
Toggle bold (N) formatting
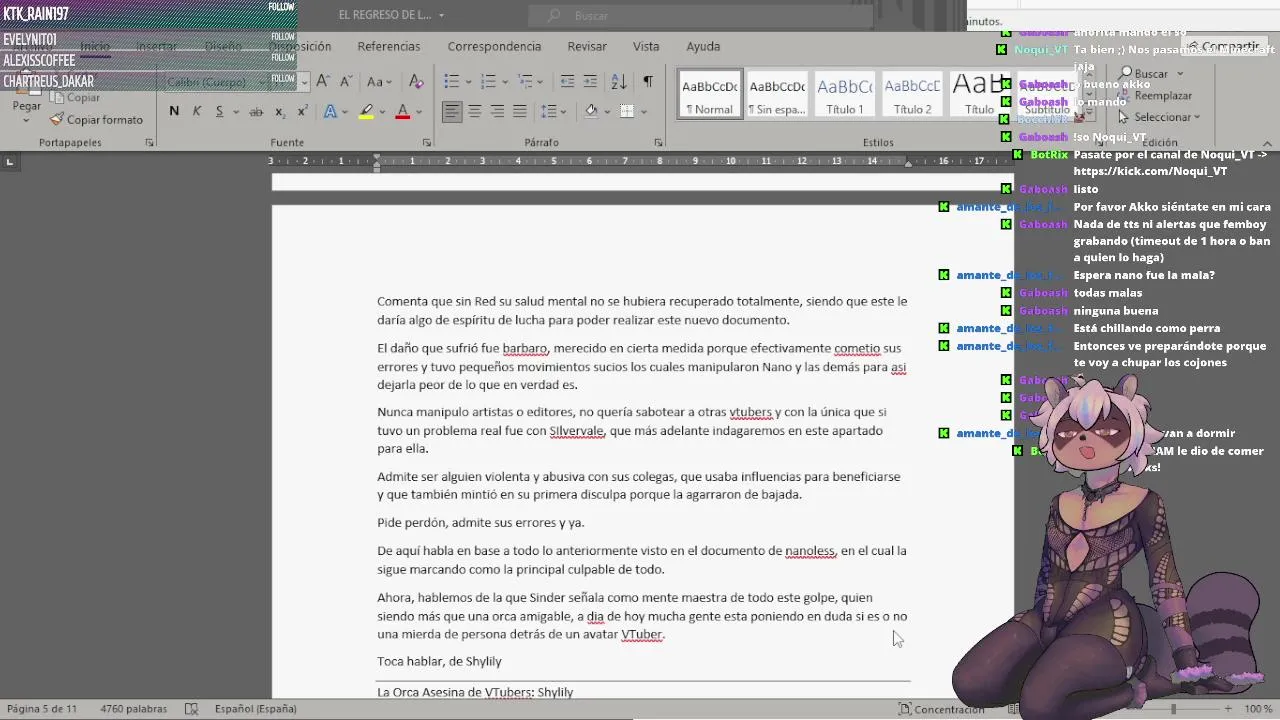(174, 111)
